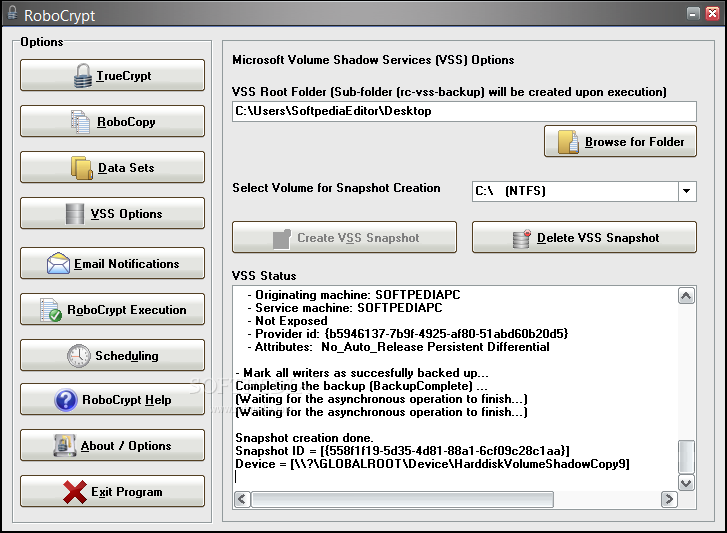This screenshot has width=727, height=533.
Task: Click the 'Device = [\\?\GLOBALROOT' line
Action: pos(433,464)
